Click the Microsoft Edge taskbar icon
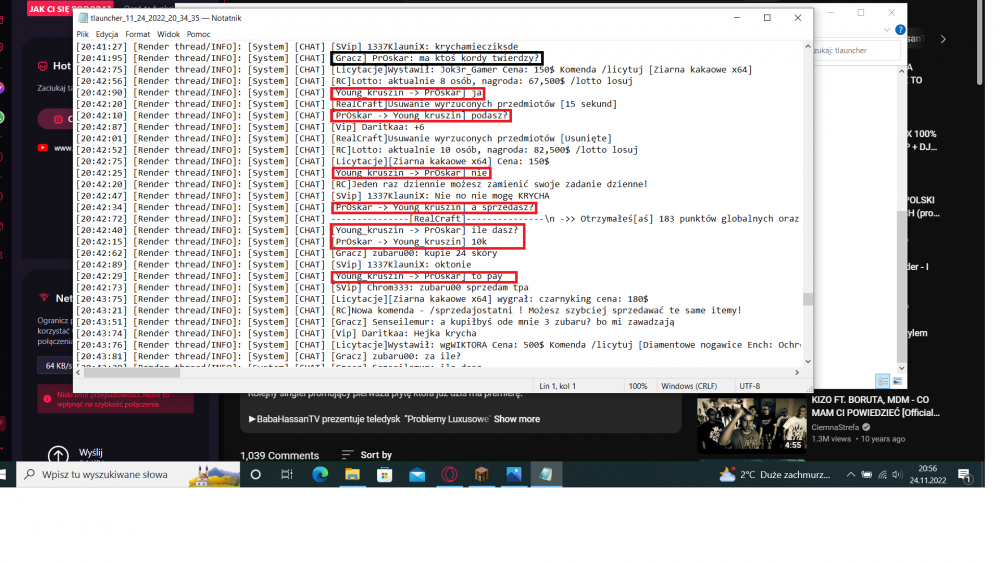Screen dimensions: 1000x563 pyautogui.click(x=320, y=475)
